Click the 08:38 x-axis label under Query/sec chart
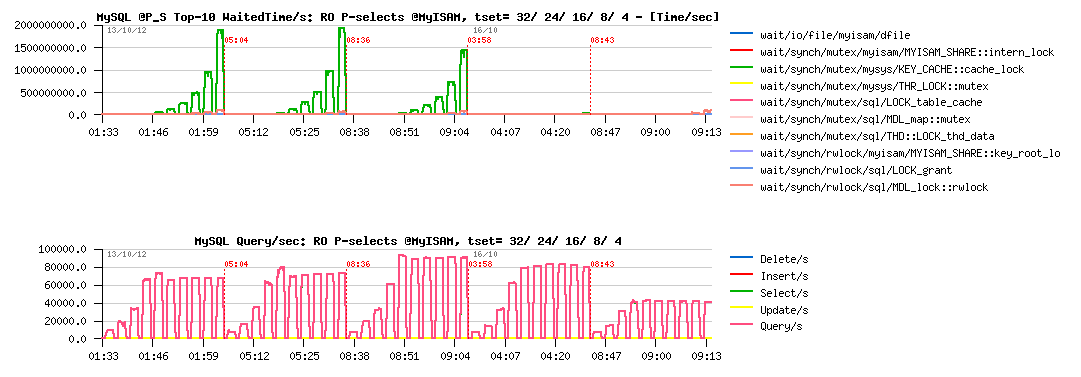The height and width of the screenshot is (377, 1081). (355, 357)
